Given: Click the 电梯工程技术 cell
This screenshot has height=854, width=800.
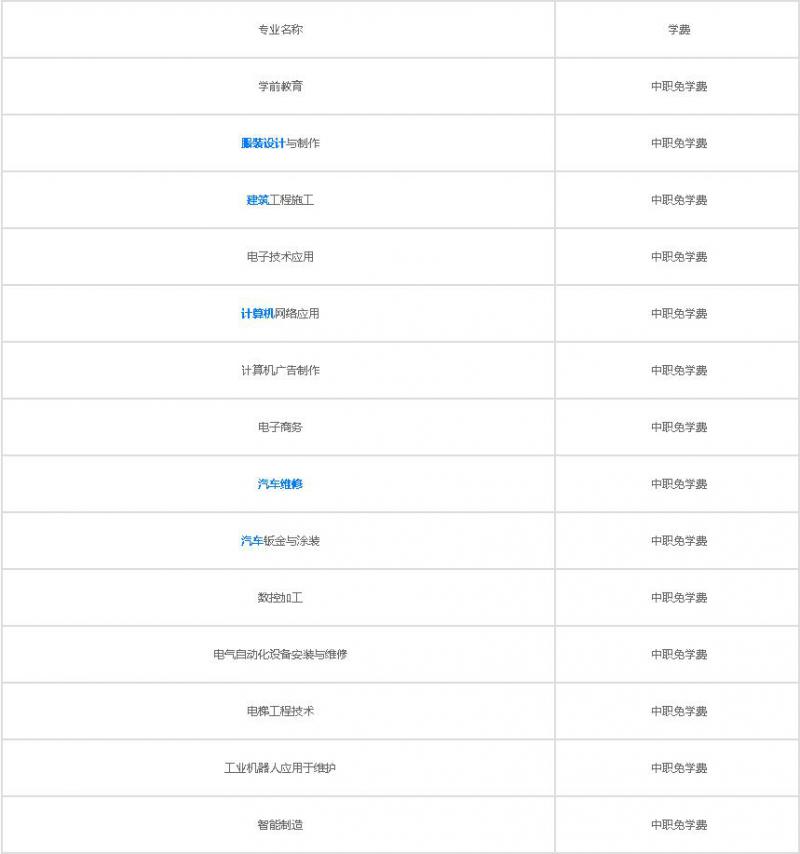Looking at the screenshot, I should click(x=280, y=711).
